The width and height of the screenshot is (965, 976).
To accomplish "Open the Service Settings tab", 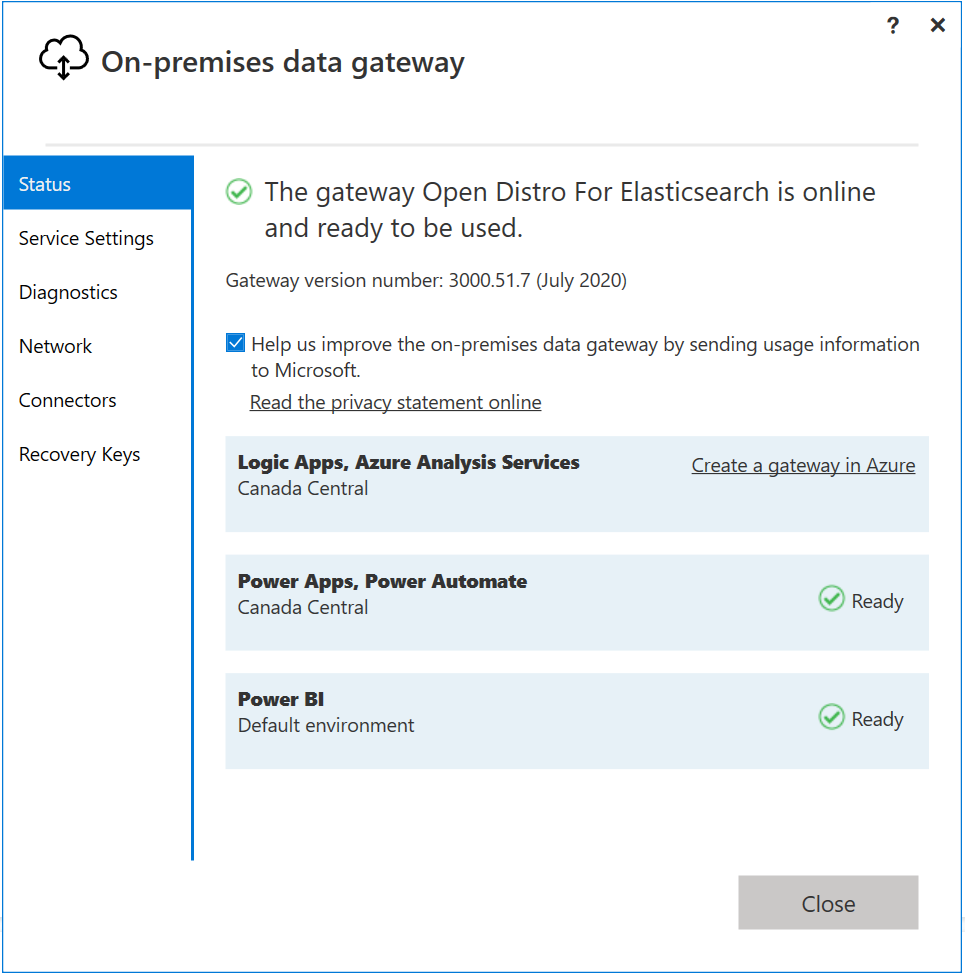I will [98, 238].
